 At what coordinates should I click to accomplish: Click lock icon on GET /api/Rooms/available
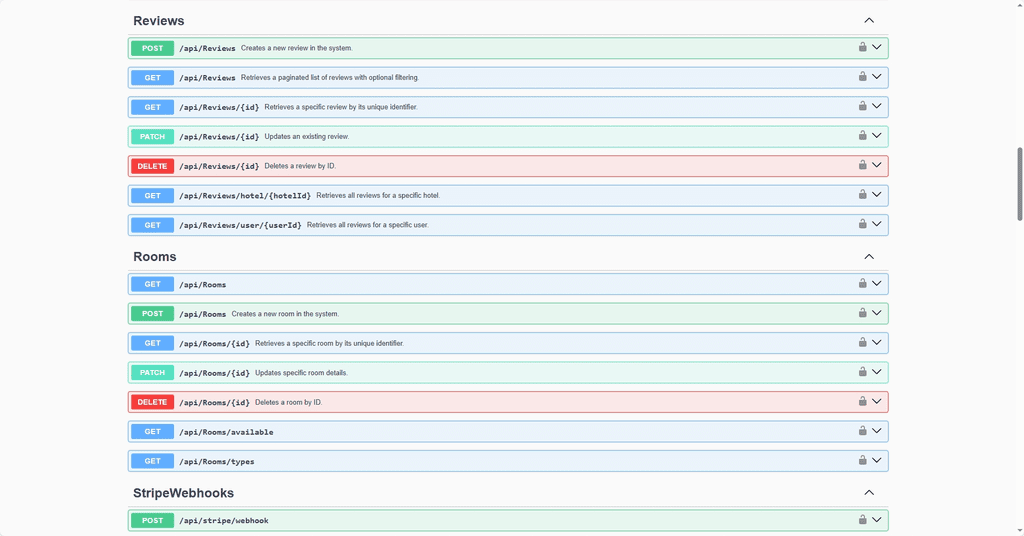[862, 431]
